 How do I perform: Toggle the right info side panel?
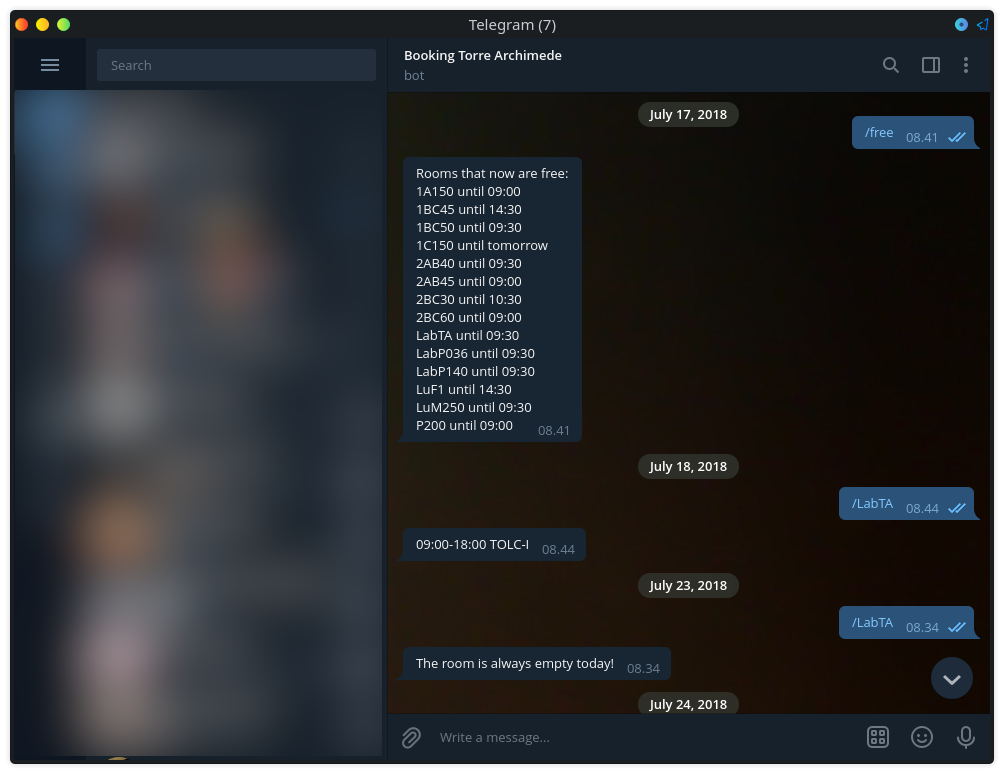tap(930, 65)
